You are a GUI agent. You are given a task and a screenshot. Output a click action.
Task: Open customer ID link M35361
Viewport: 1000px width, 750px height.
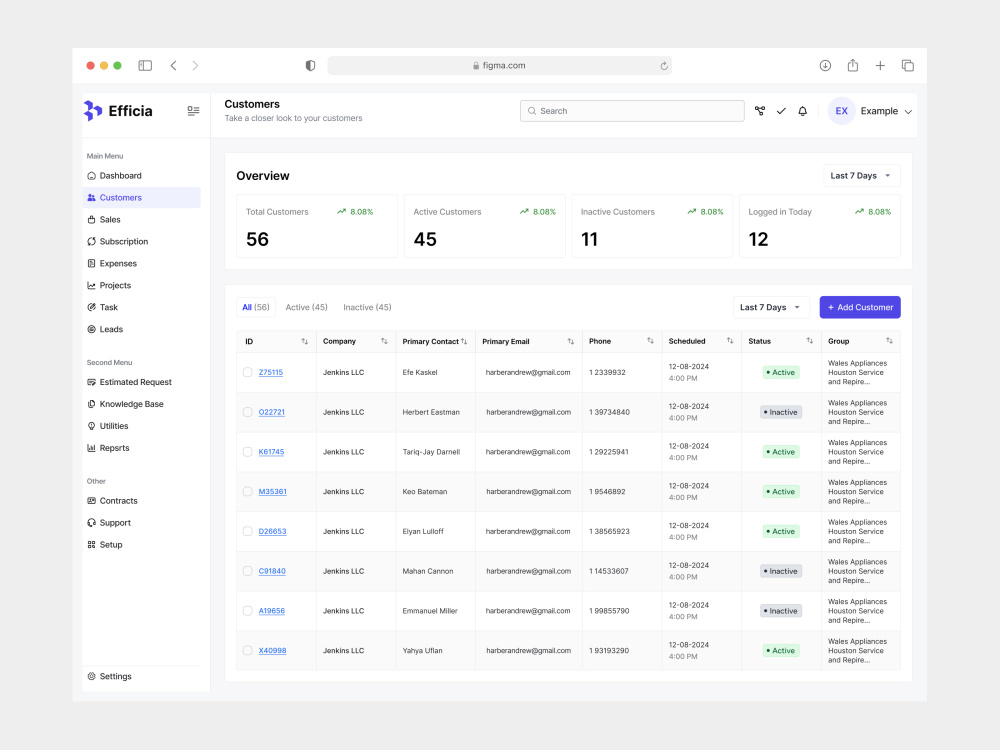coord(272,492)
